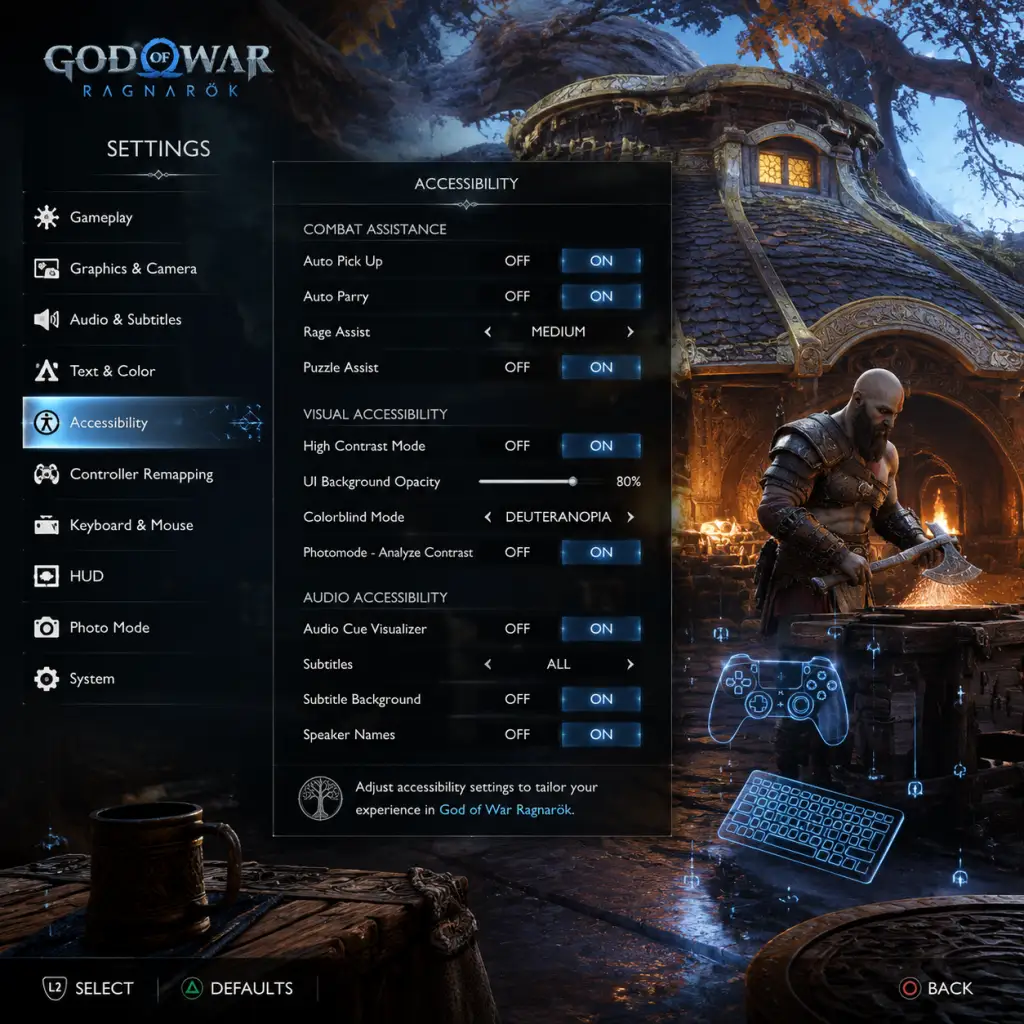Image resolution: width=1024 pixels, height=1024 pixels.
Task: Click the UI Background Opacity slider handle
Action: click(573, 481)
